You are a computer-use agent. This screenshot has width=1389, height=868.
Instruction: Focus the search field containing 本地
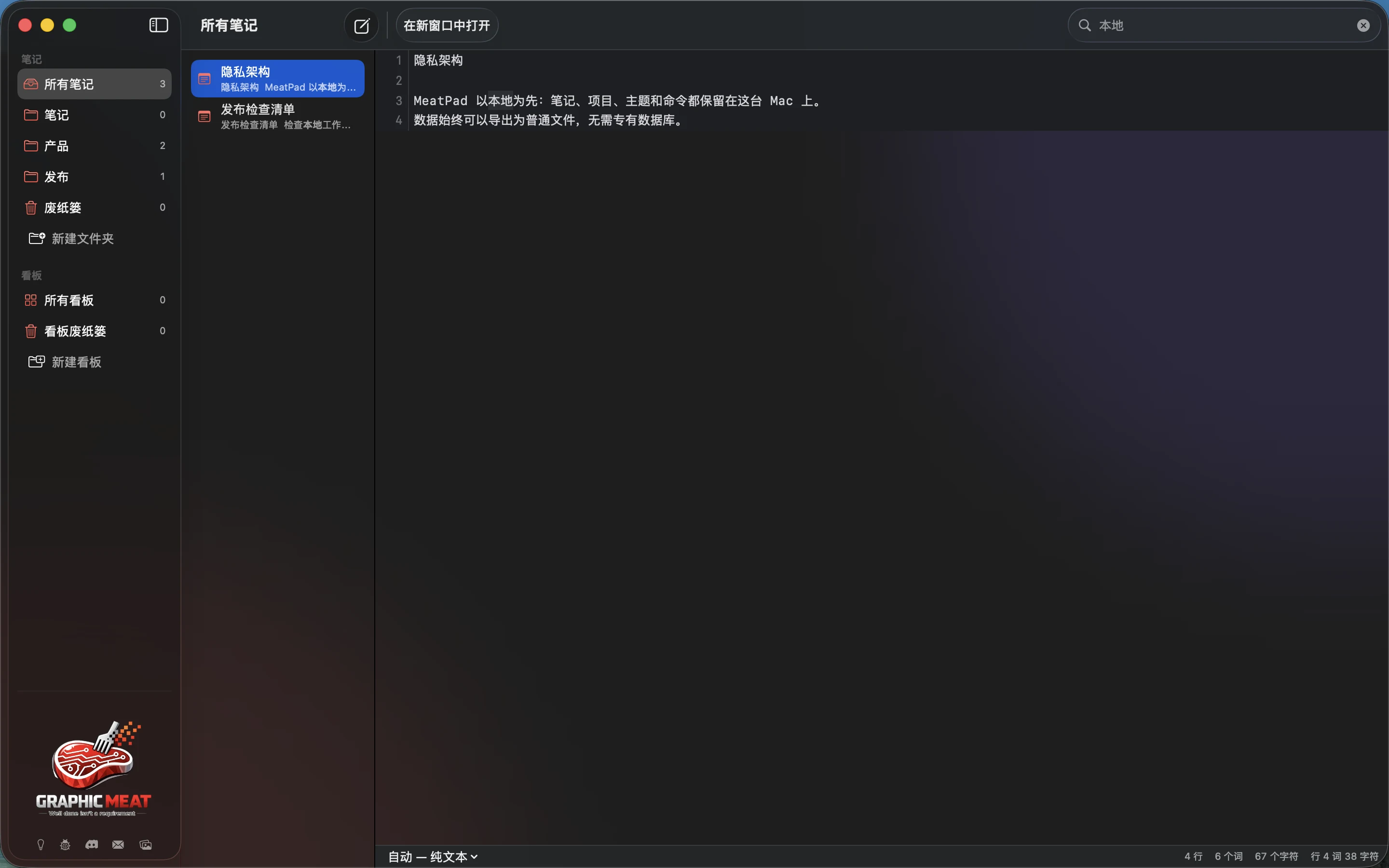click(1223, 26)
